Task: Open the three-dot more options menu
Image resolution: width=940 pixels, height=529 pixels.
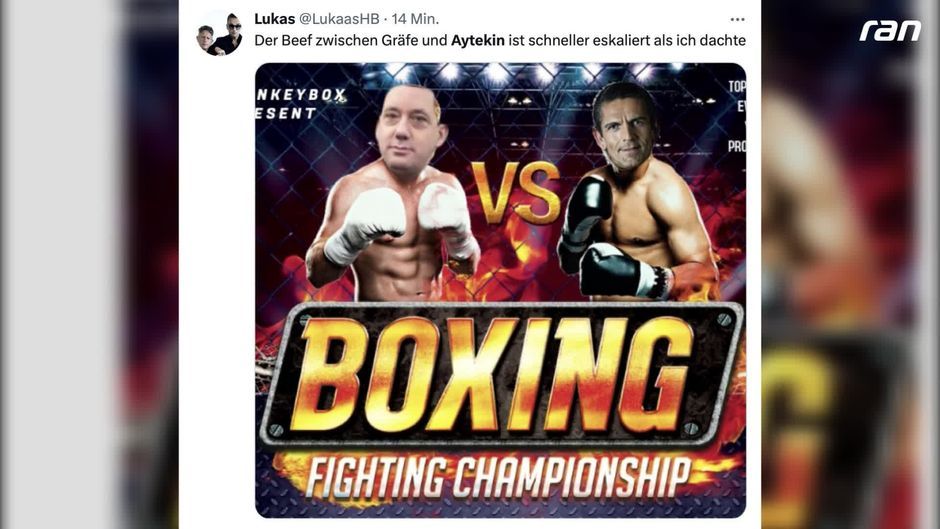Action: pyautogui.click(x=737, y=19)
